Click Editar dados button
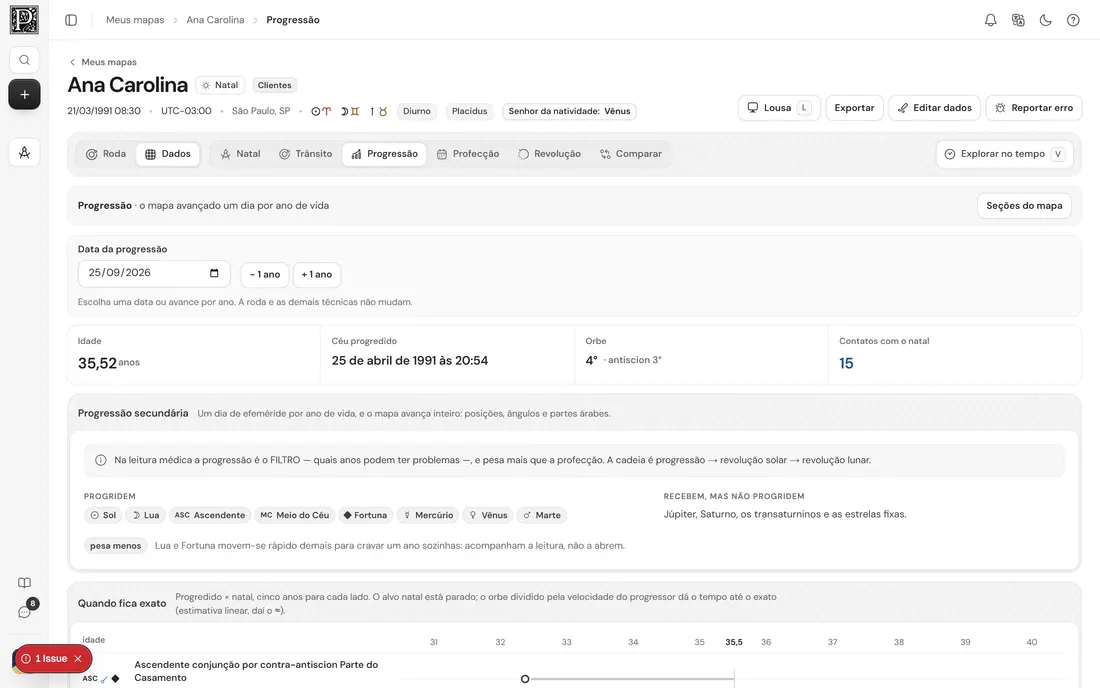Viewport: 1100px width, 688px height. click(x=934, y=108)
